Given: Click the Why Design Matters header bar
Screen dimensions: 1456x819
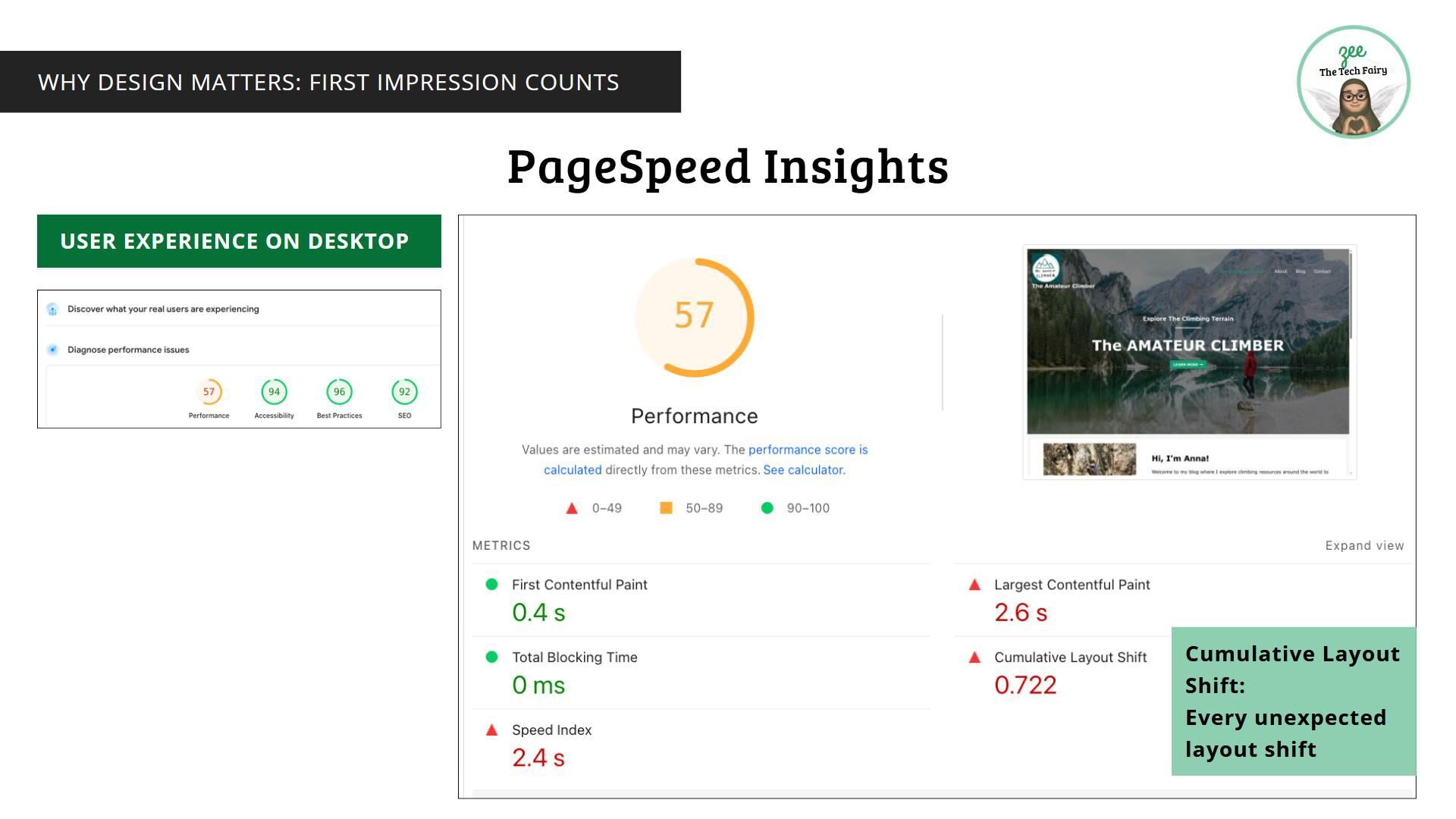Looking at the screenshot, I should pyautogui.click(x=340, y=82).
